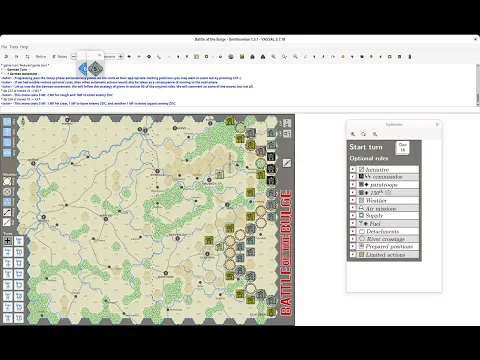
Task: Click the minus stepper in the toolbar
Action: tap(74, 57)
